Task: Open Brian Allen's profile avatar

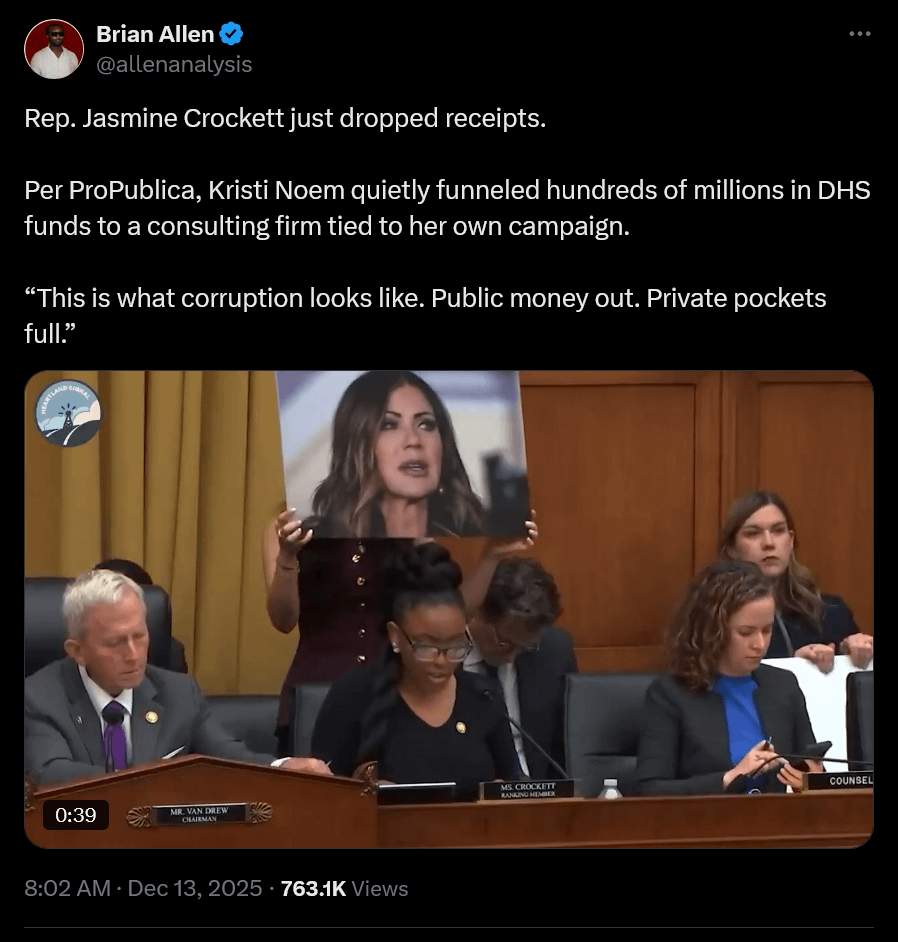Action: tap(54, 49)
